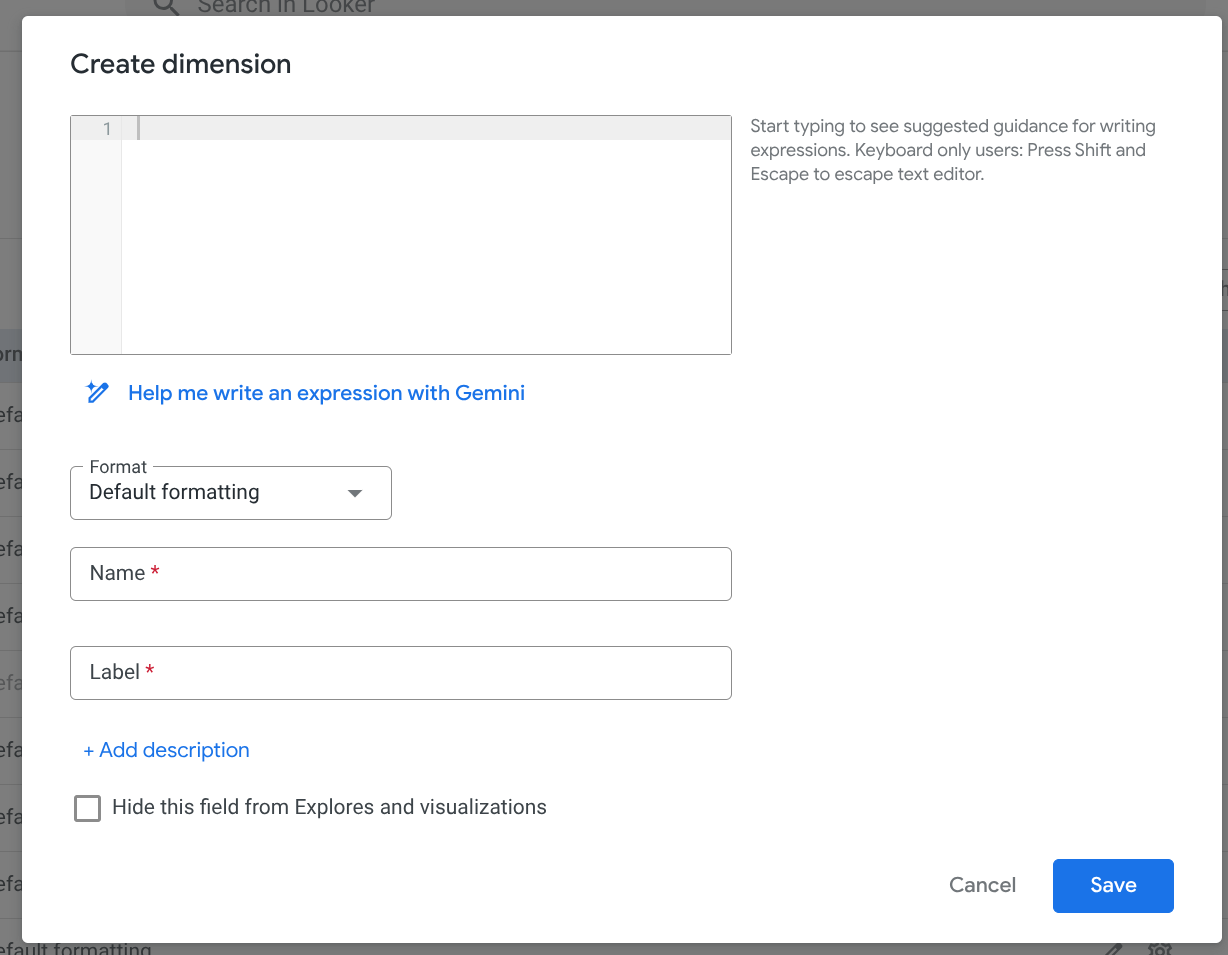The width and height of the screenshot is (1228, 955).
Task: Click Save to create the dimension
Action: click(x=1113, y=885)
